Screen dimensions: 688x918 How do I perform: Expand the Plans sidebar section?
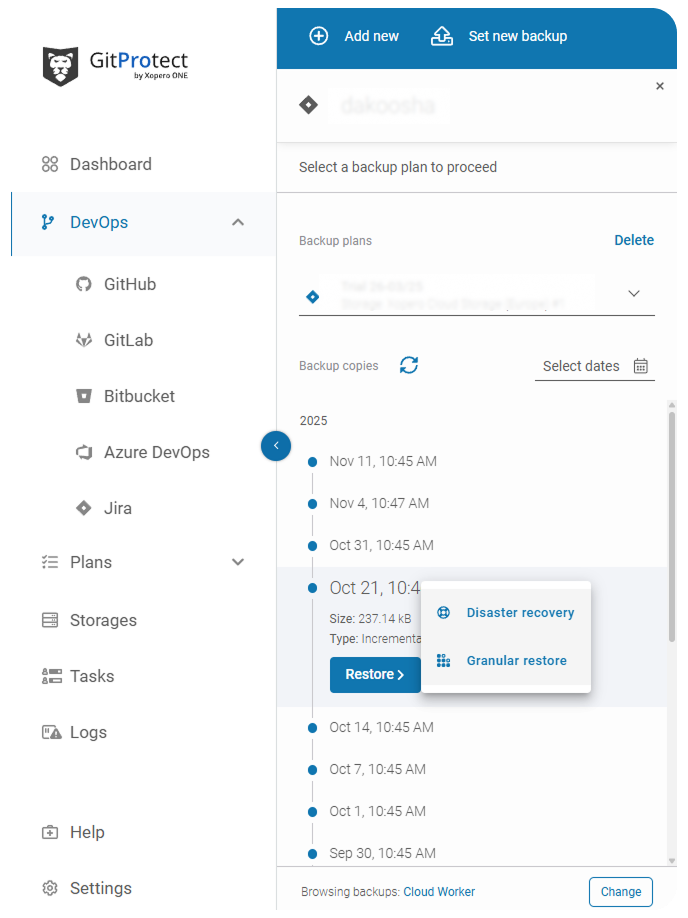238,562
